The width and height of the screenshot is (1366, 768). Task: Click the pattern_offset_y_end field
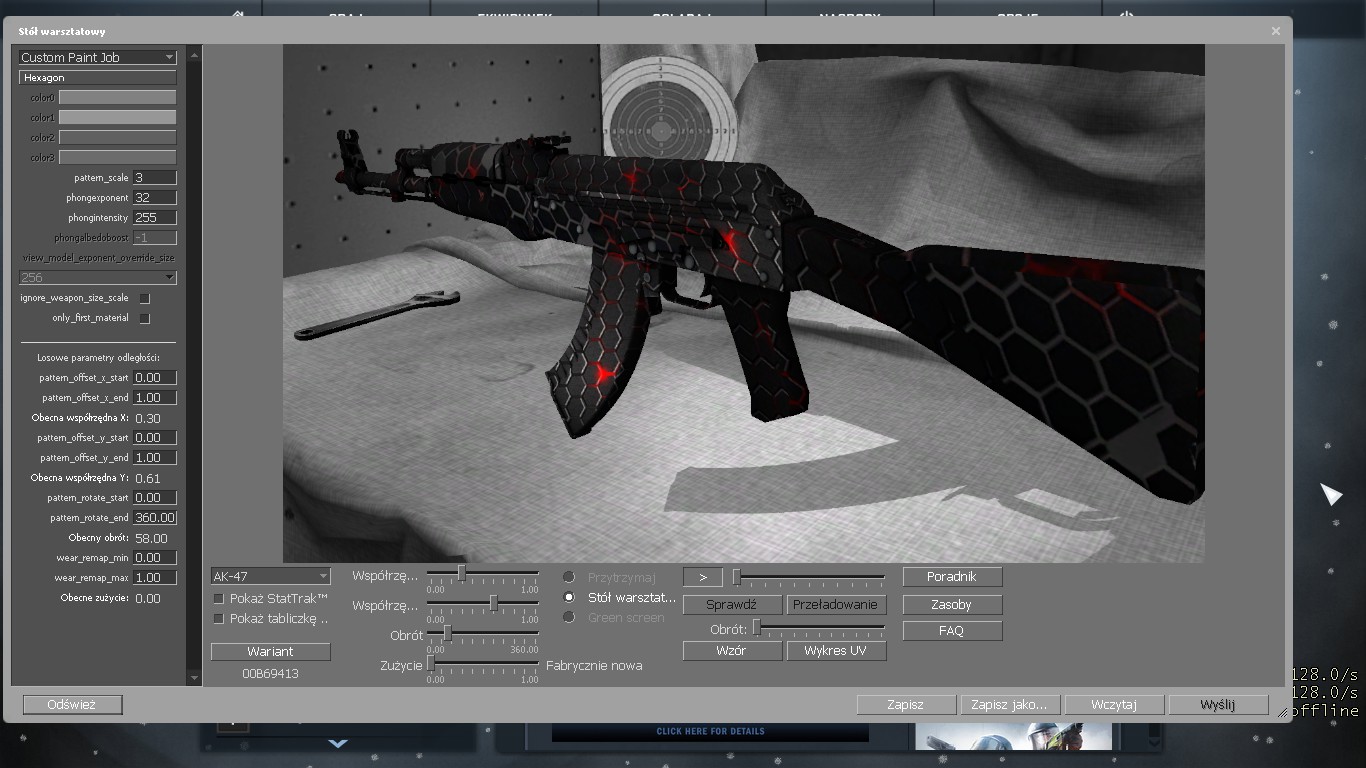tap(155, 457)
